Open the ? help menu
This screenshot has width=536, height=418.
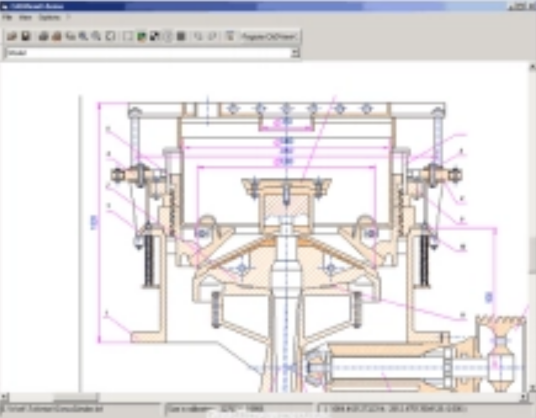68,17
